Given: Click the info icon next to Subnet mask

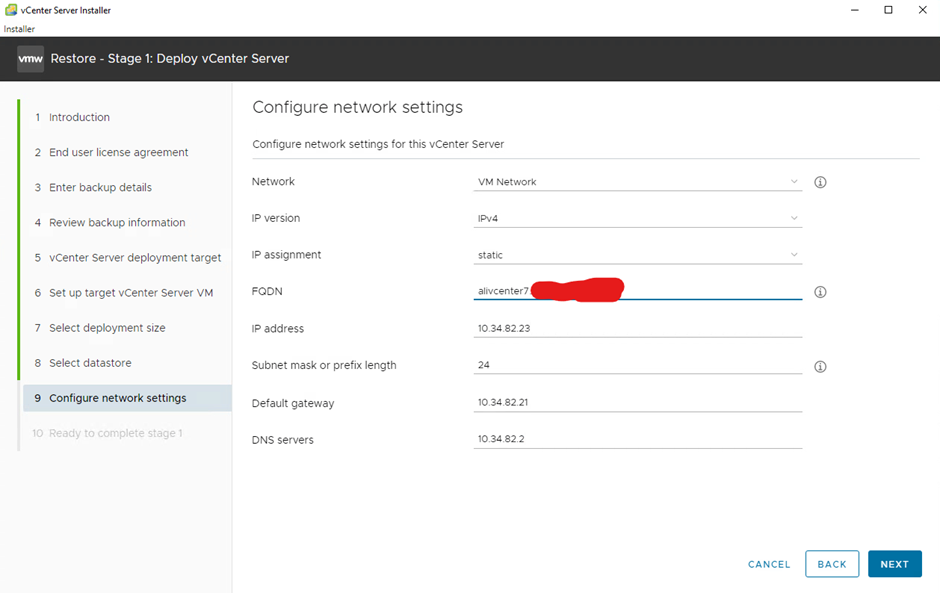Looking at the screenshot, I should click(820, 367).
